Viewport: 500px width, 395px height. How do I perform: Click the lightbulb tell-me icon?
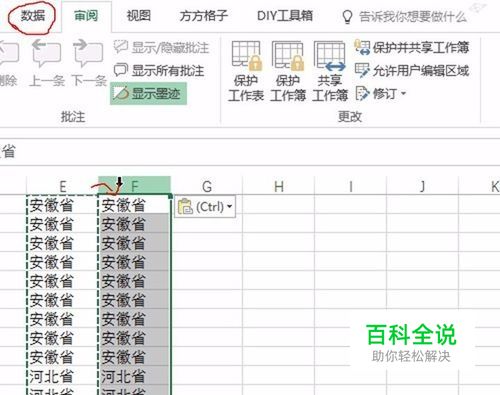point(347,16)
